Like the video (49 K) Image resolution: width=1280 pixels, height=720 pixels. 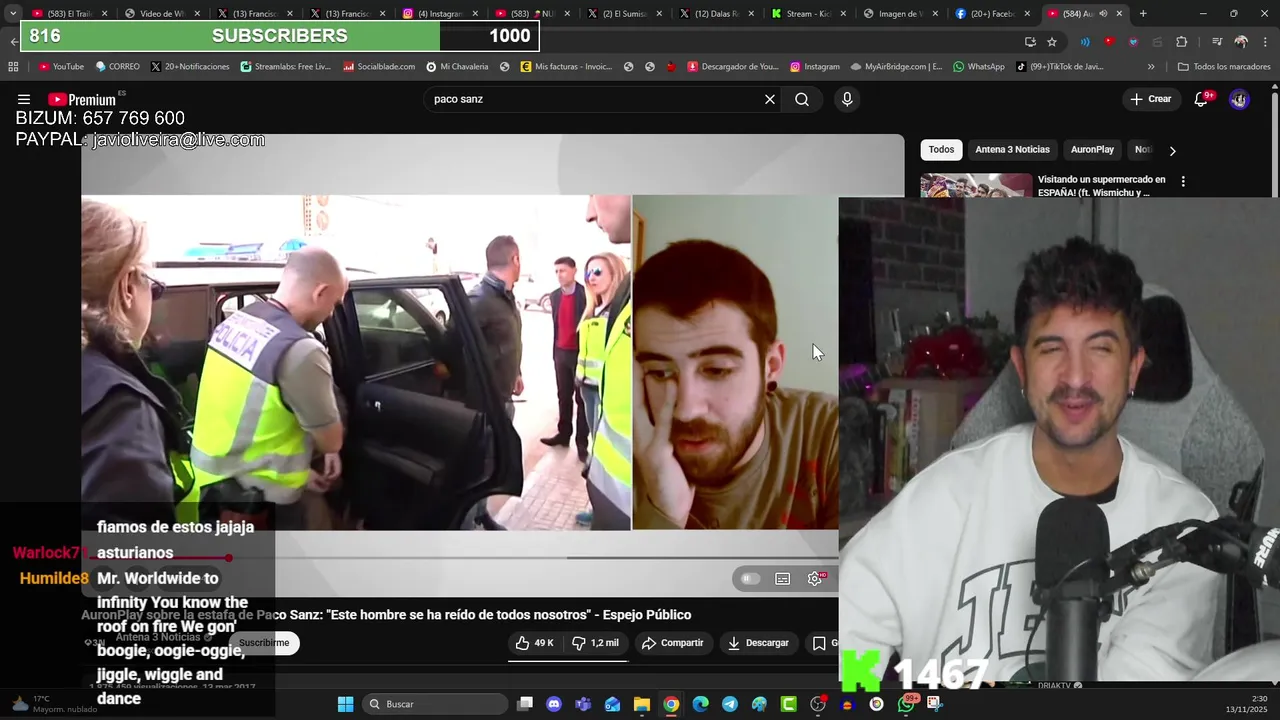(x=535, y=643)
